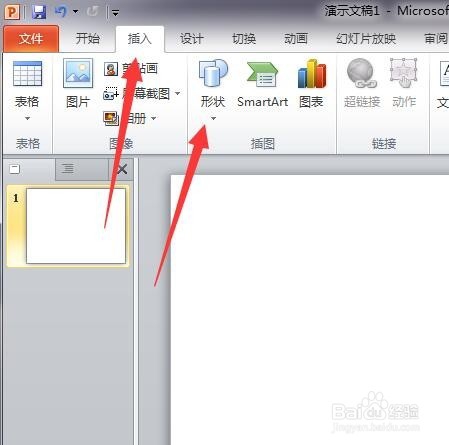Click the redo button in quick access
Viewport: 449px width, 445px height.
point(92,12)
